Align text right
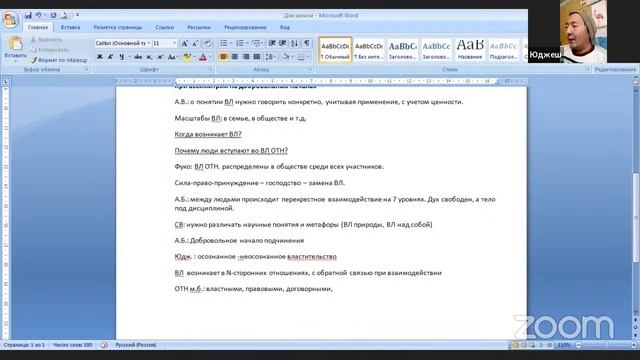Image resolution: width=640 pixels, height=360 pixels. click(x=246, y=57)
